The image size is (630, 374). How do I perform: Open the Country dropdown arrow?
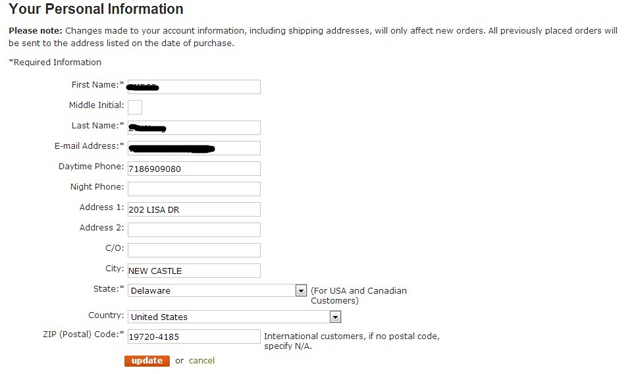335,317
